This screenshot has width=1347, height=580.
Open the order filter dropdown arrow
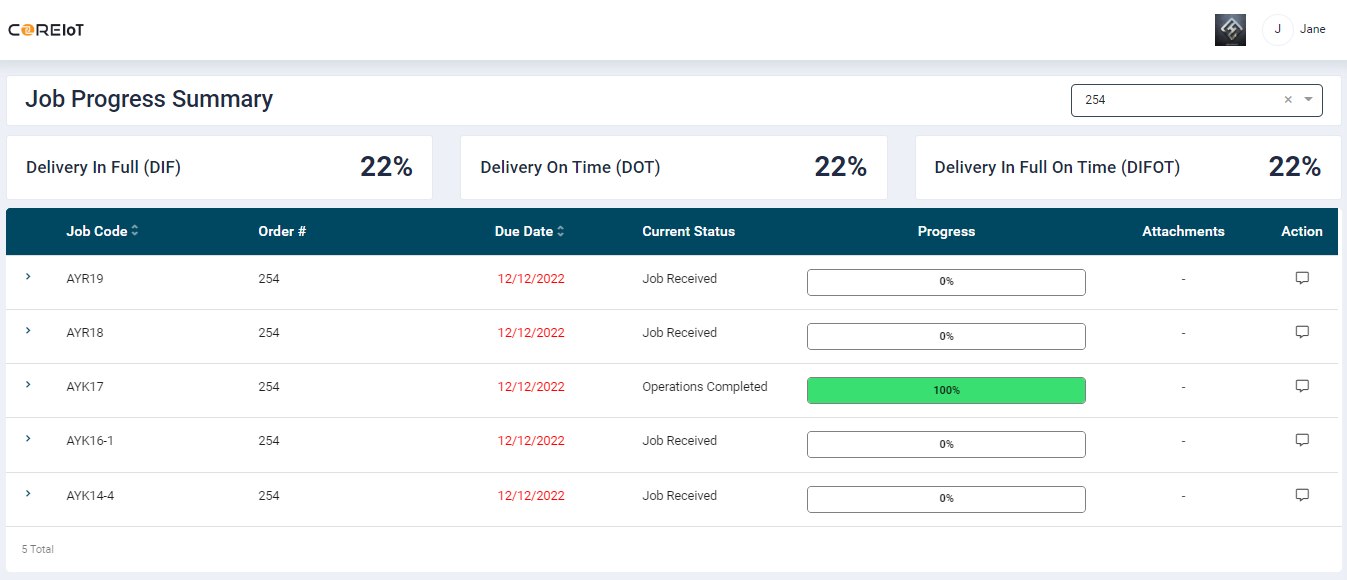pyautogui.click(x=1308, y=100)
